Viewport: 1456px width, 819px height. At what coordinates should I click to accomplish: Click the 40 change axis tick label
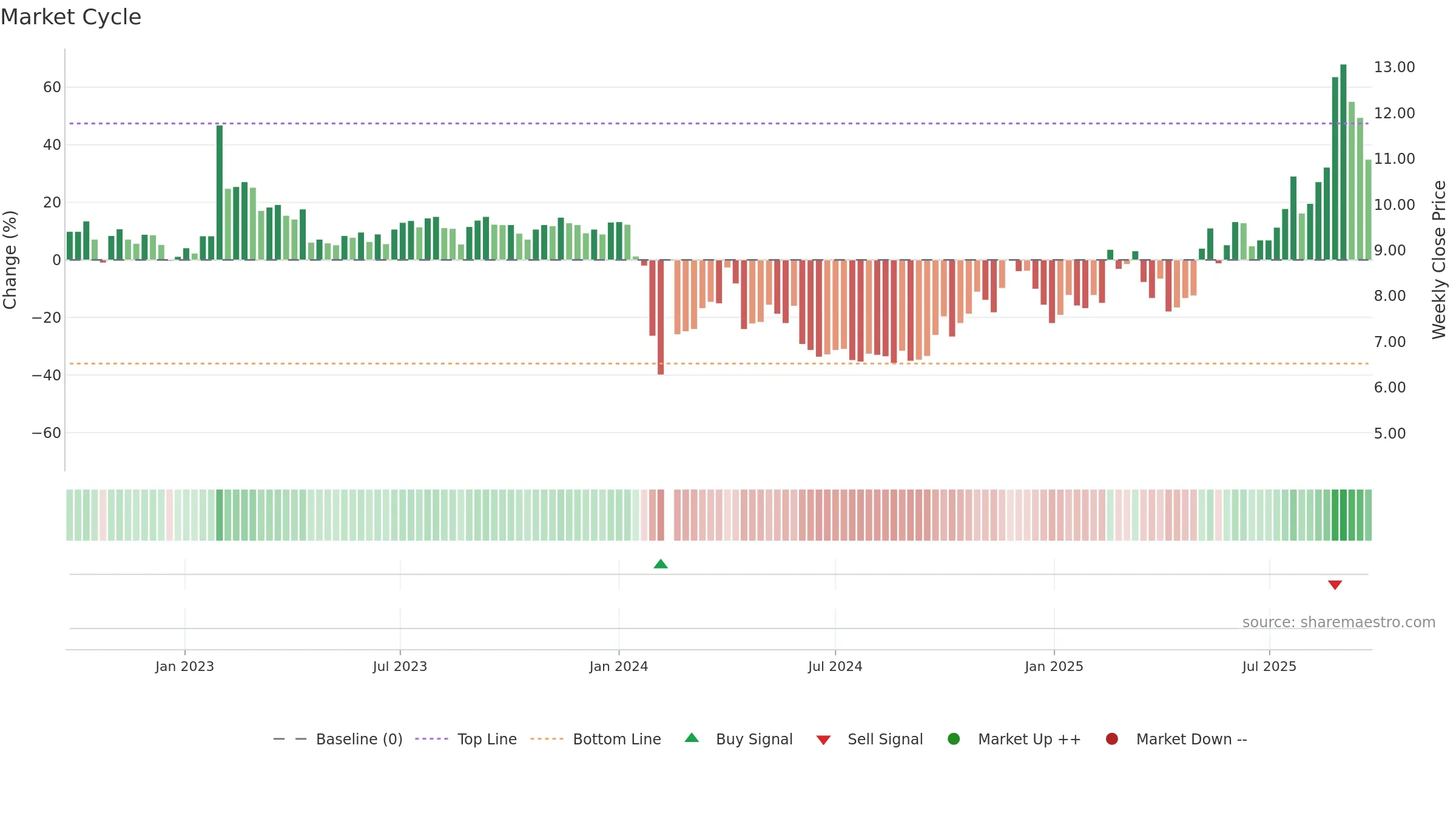[52, 145]
